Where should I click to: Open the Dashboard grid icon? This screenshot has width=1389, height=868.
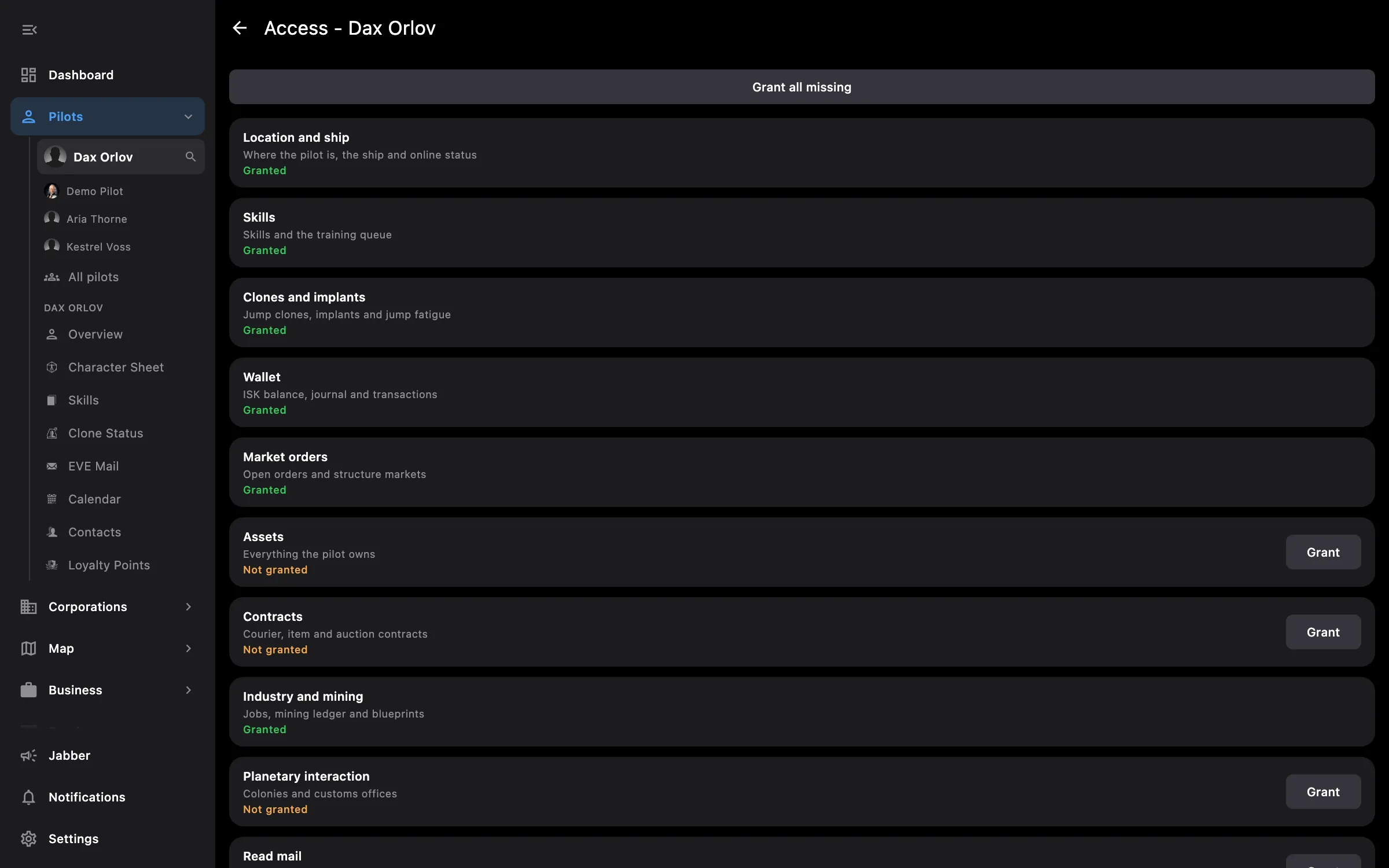pyautogui.click(x=28, y=75)
